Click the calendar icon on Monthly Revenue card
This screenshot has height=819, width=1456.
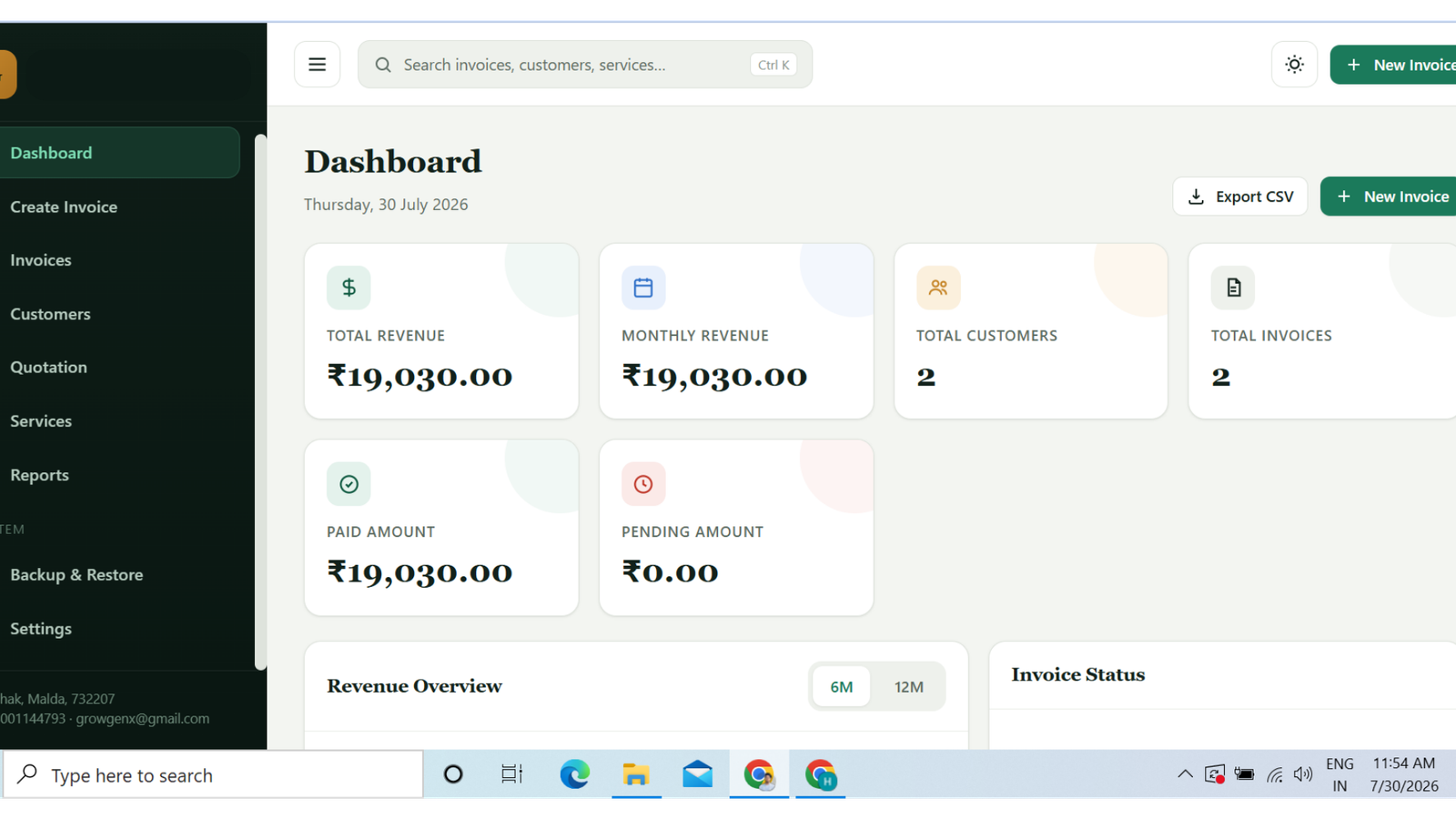[x=643, y=288]
